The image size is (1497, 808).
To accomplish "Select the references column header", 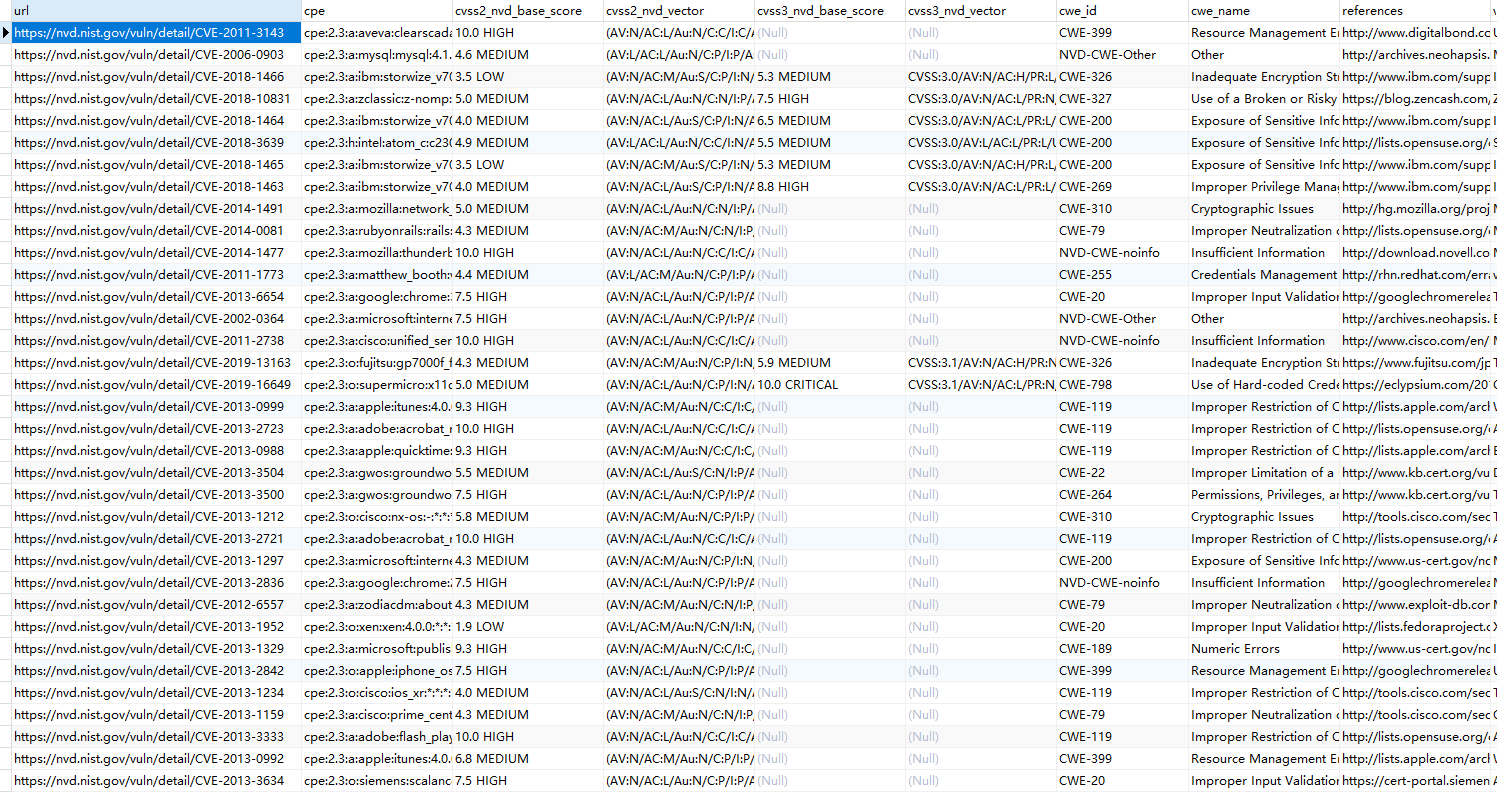I will 1416,11.
